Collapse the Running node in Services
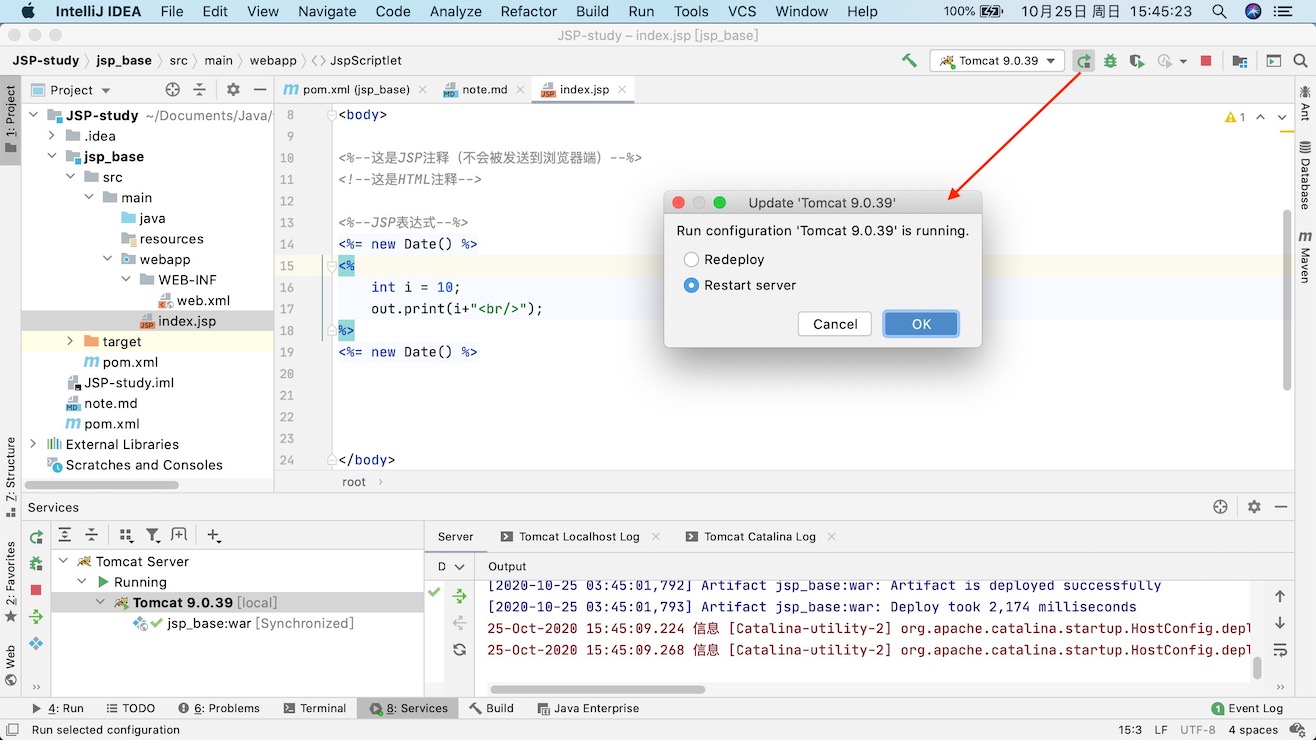Screen dimensions: 1316x740 [82, 582]
